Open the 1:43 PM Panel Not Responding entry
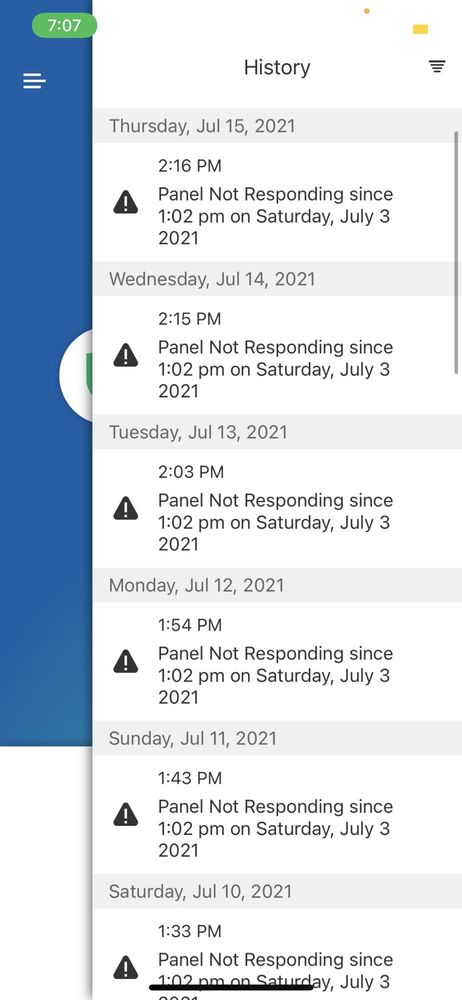 click(278, 814)
